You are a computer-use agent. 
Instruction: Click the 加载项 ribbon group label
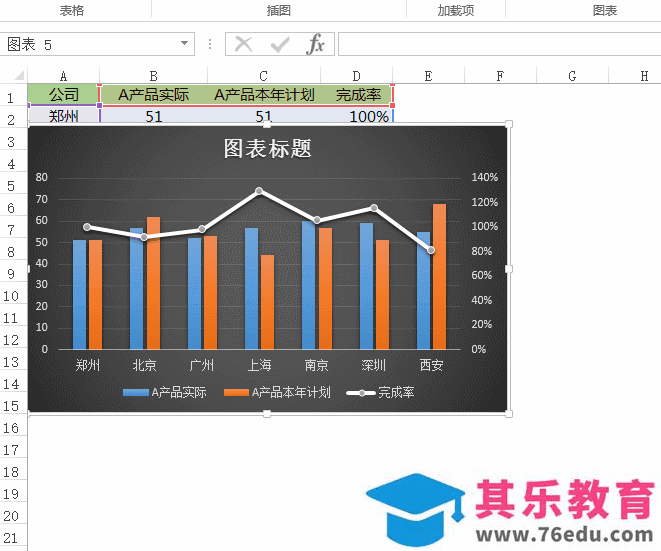(456, 10)
